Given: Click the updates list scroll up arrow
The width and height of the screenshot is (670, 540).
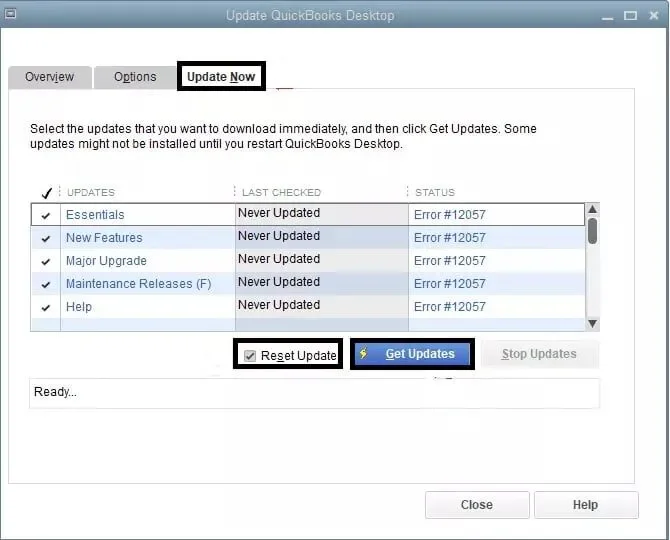Looking at the screenshot, I should click(x=592, y=209).
